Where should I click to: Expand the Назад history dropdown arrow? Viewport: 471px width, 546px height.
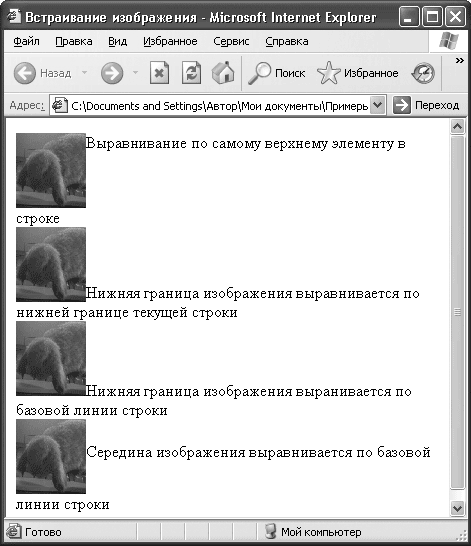[84, 73]
